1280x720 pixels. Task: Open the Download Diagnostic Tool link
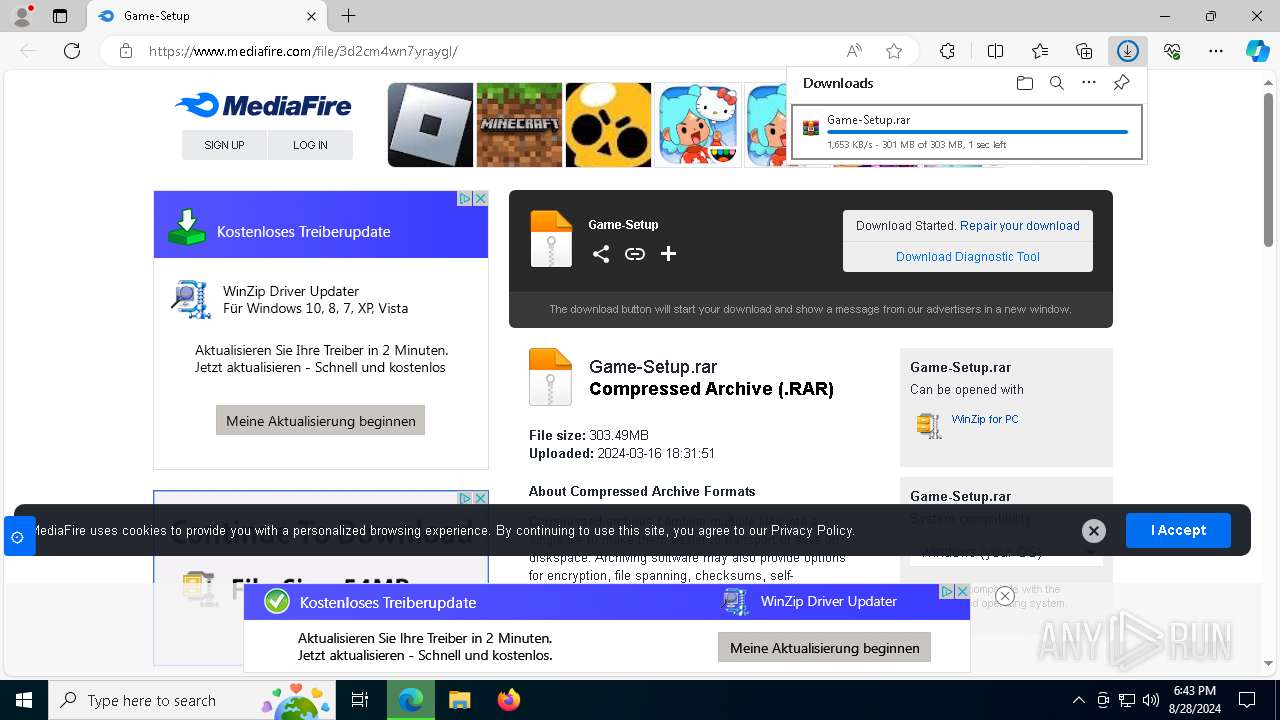pyautogui.click(x=968, y=257)
